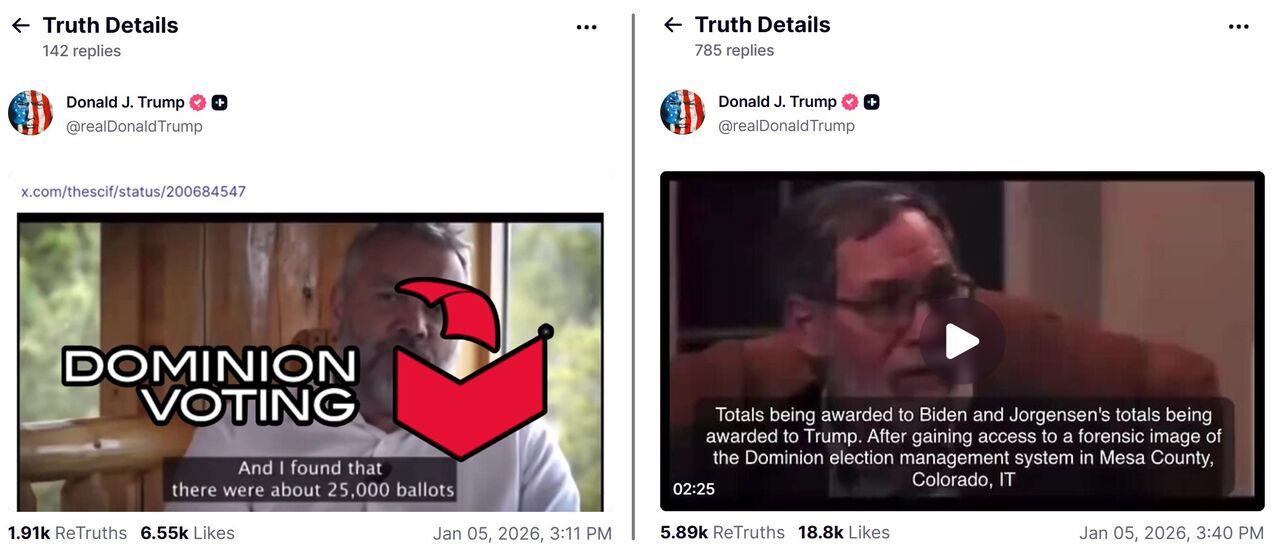Click the right post's profile avatar

point(682,112)
